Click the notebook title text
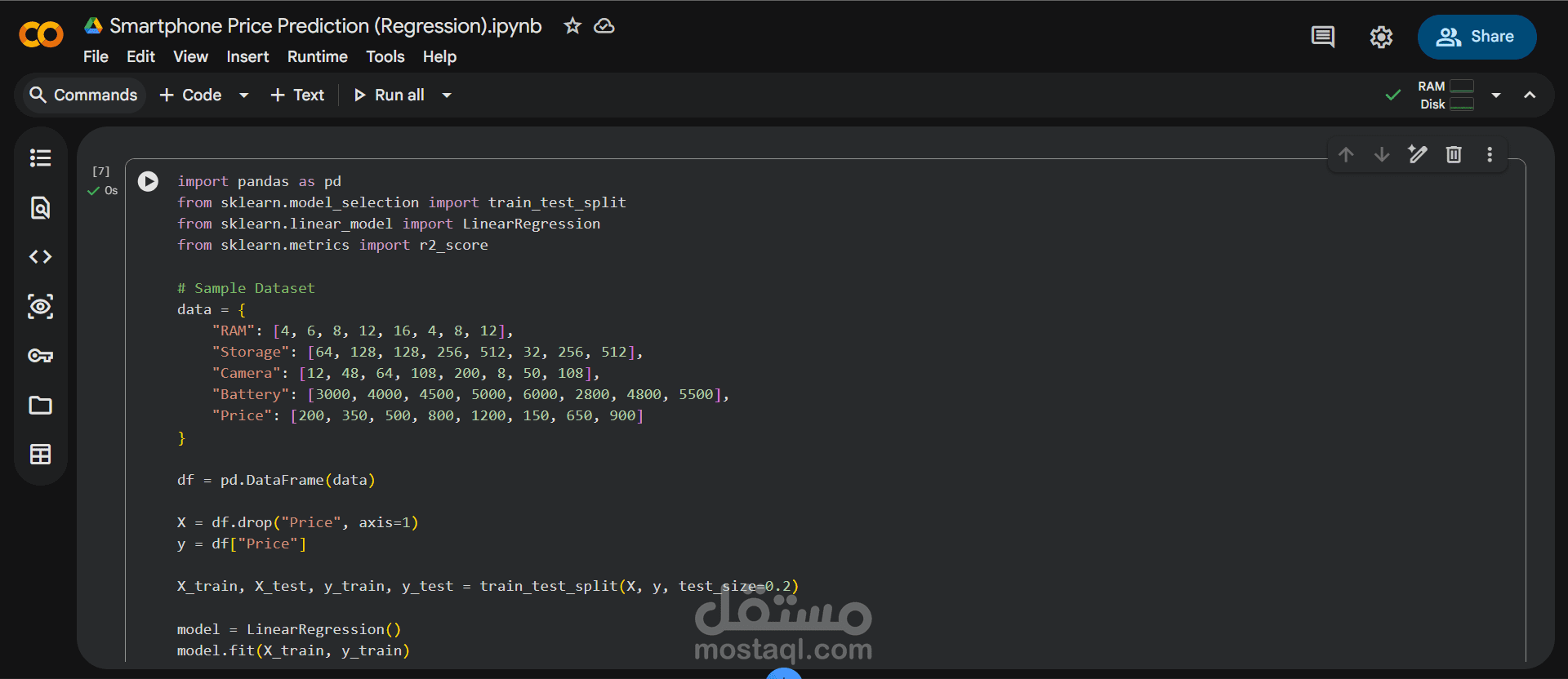This screenshot has width=1568, height=679. coord(326,26)
